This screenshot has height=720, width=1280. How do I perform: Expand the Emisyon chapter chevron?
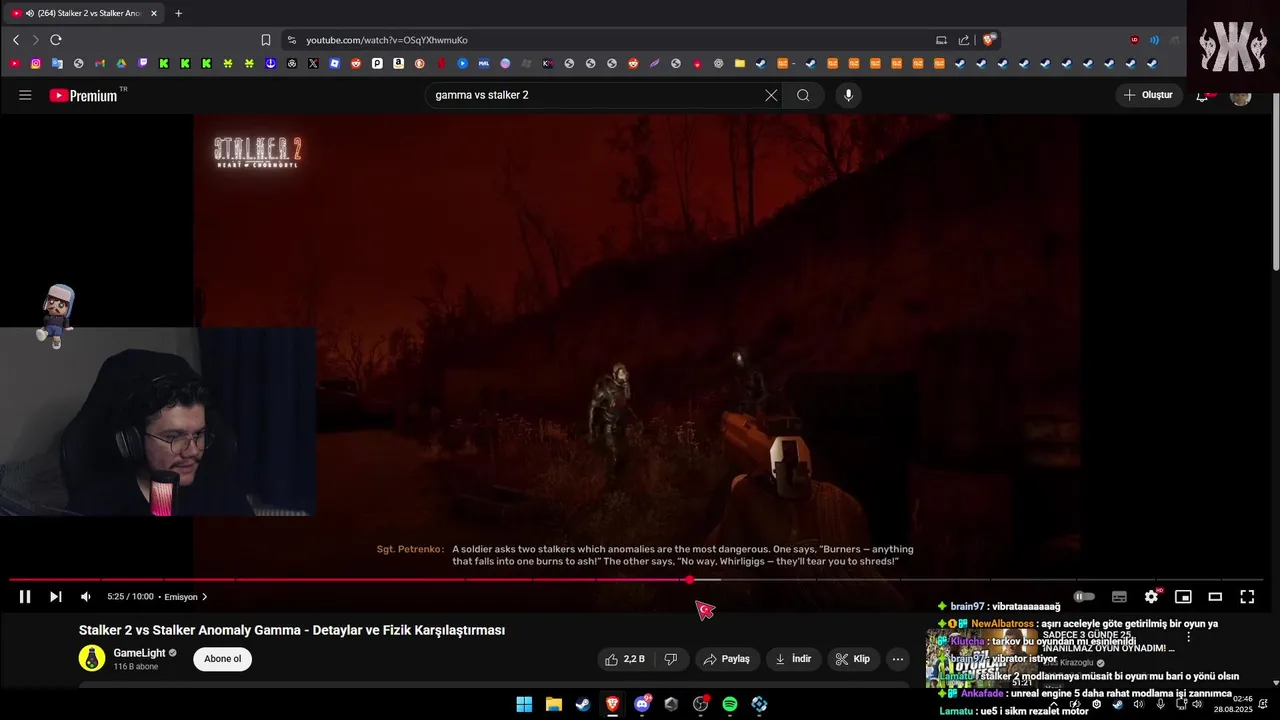coord(205,597)
